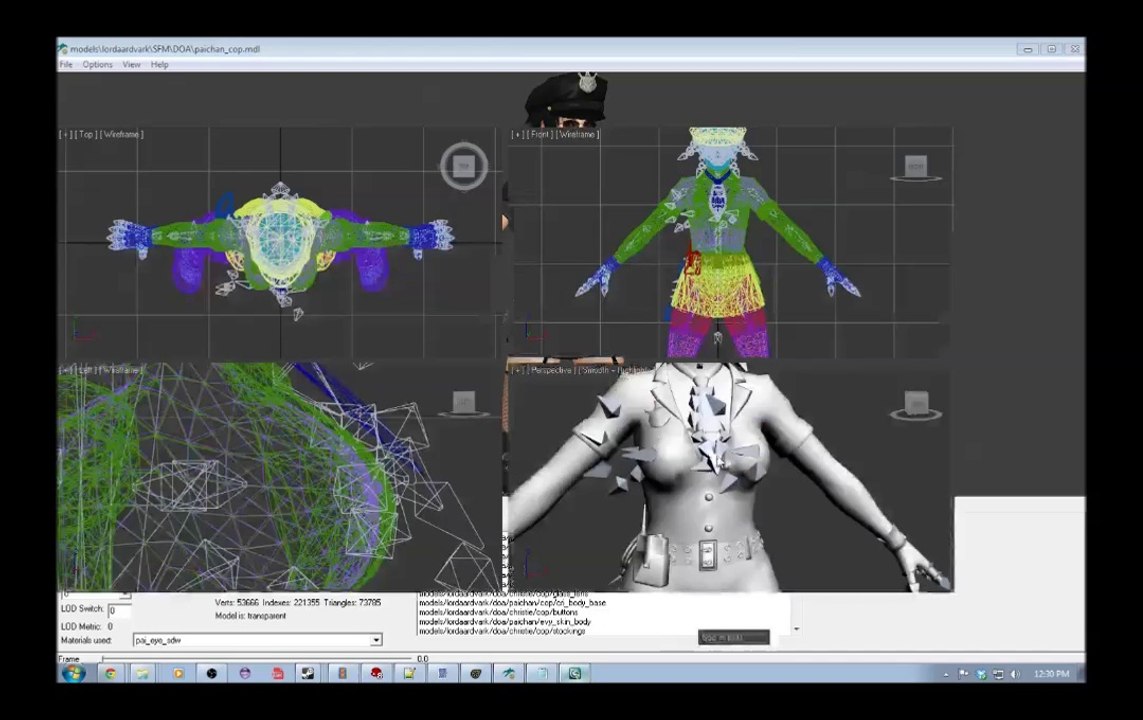This screenshot has height=720, width=1143.
Task: Open the [+] menu of the Front viewport
Action: [518, 134]
